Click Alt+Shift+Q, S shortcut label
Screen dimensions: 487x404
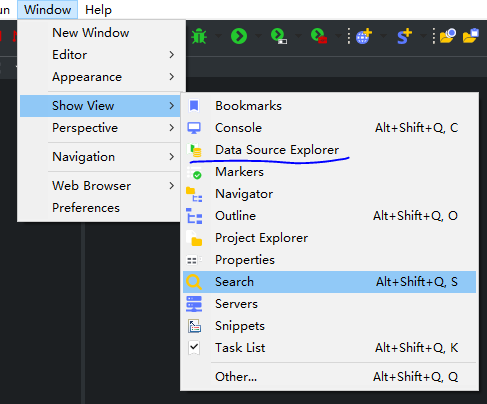417,282
